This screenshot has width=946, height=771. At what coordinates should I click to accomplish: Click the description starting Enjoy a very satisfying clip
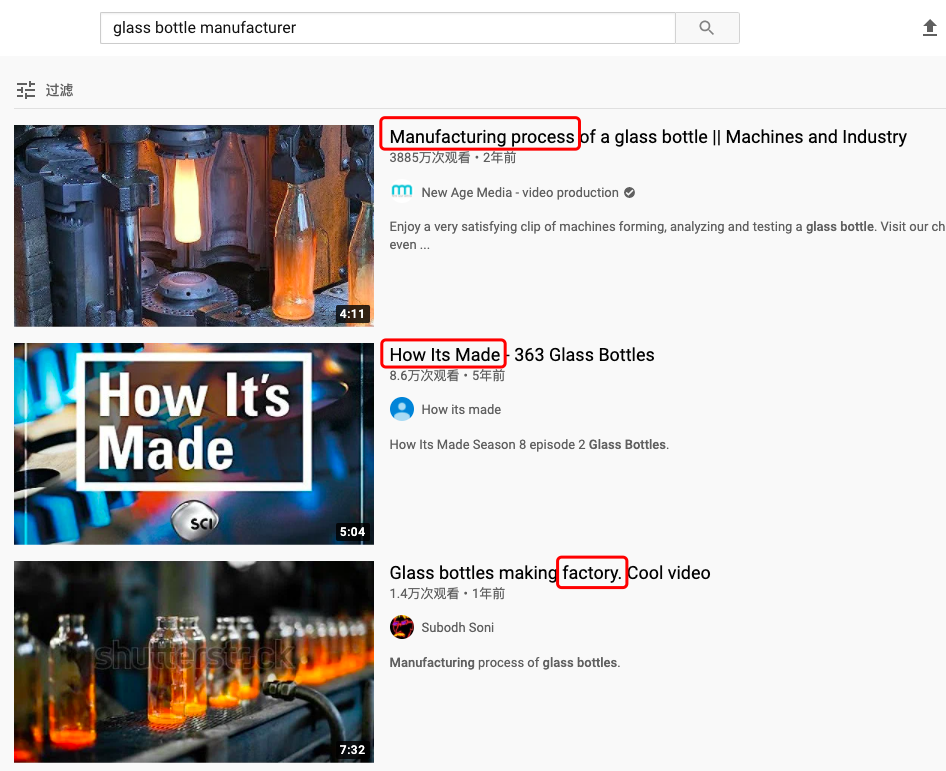coord(667,235)
